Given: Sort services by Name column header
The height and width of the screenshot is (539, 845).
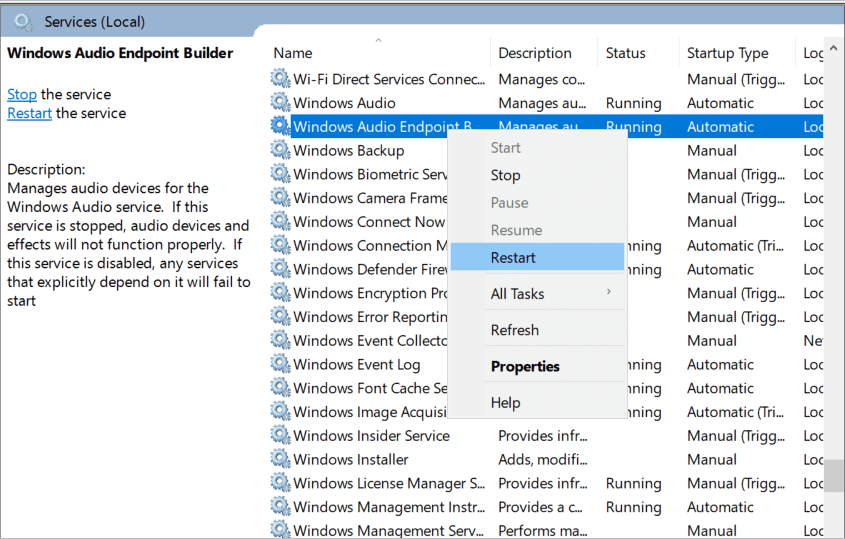Looking at the screenshot, I should point(379,53).
